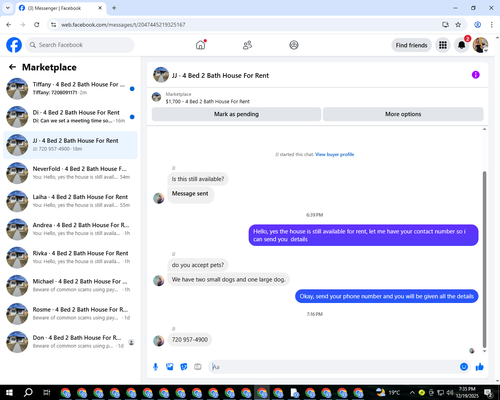
Task: Open Michael's conversation
Action: click(70, 286)
